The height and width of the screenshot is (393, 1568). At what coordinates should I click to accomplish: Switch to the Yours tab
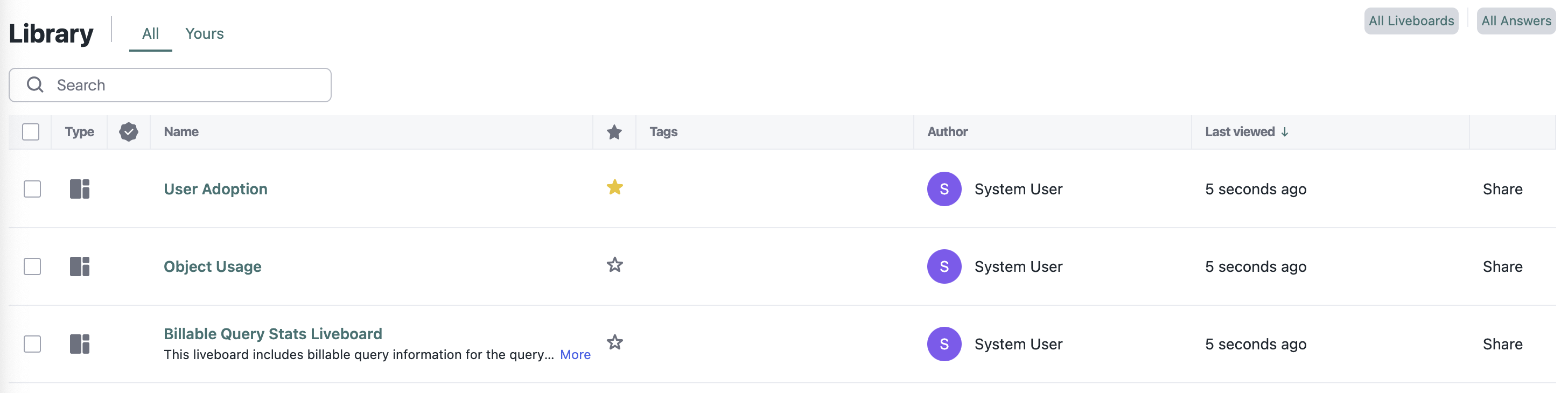(204, 33)
